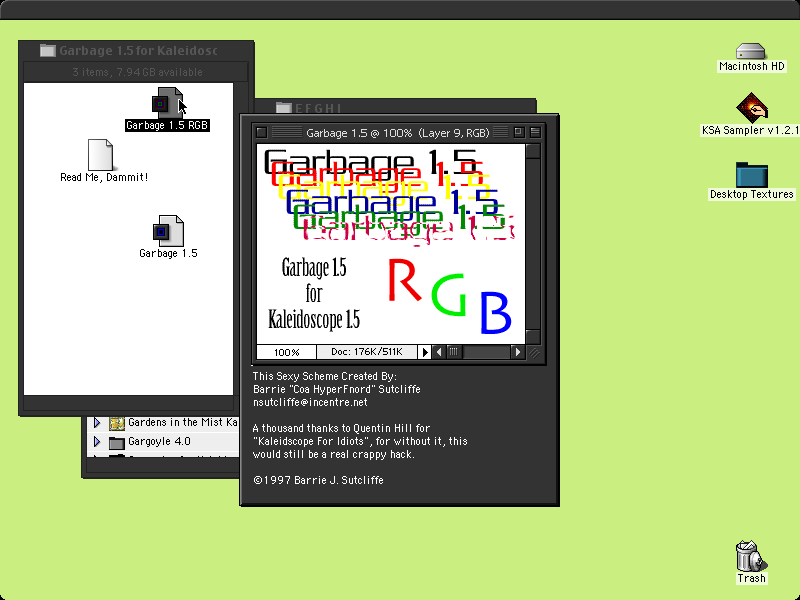This screenshot has width=800, height=600.
Task: Click the close box of the Garbage 1.5 image window
Action: click(261, 133)
